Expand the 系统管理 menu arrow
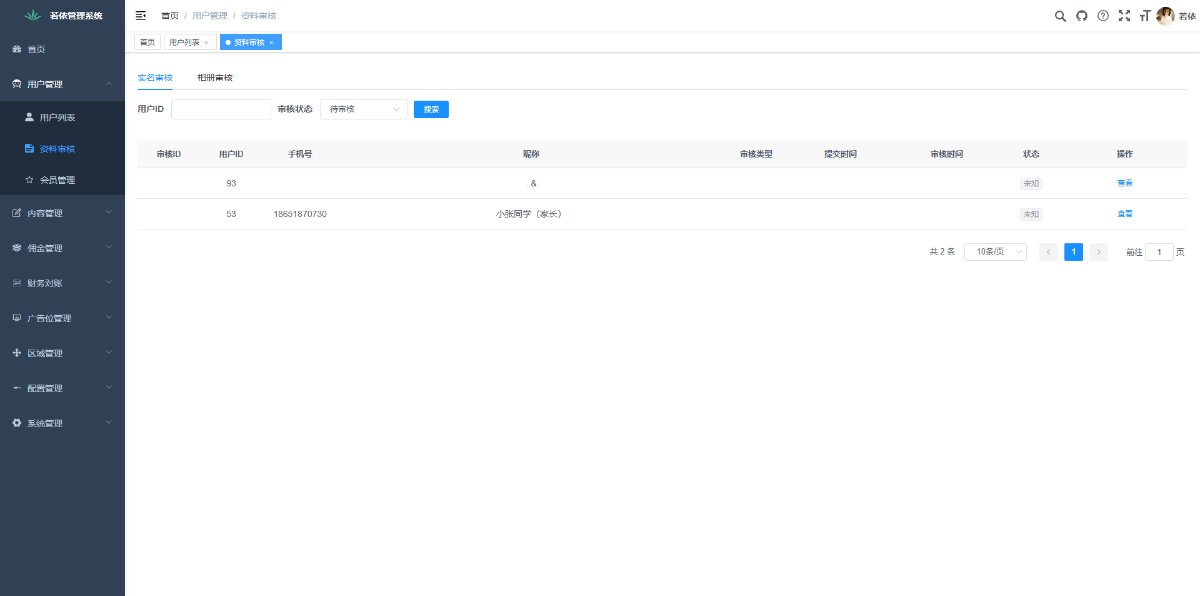1200x596 pixels. (108, 422)
